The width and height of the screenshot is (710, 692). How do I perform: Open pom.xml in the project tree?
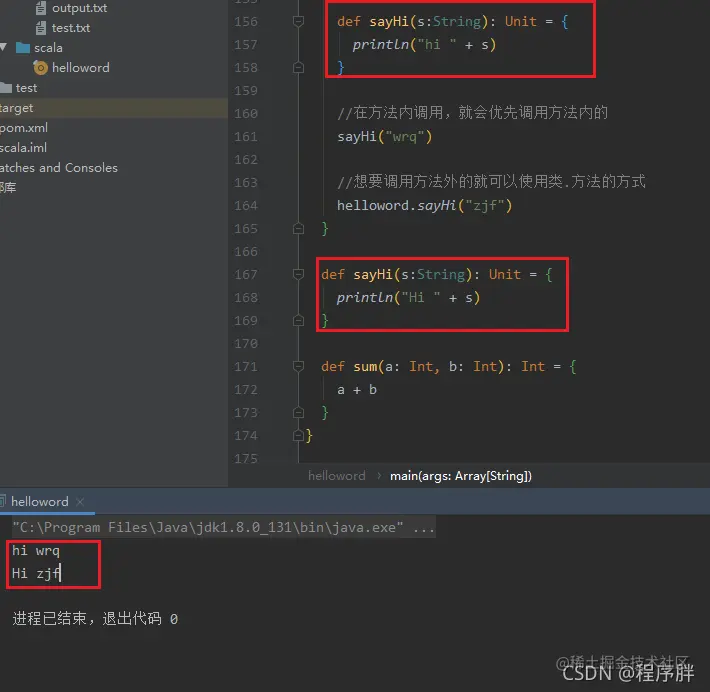(24, 128)
